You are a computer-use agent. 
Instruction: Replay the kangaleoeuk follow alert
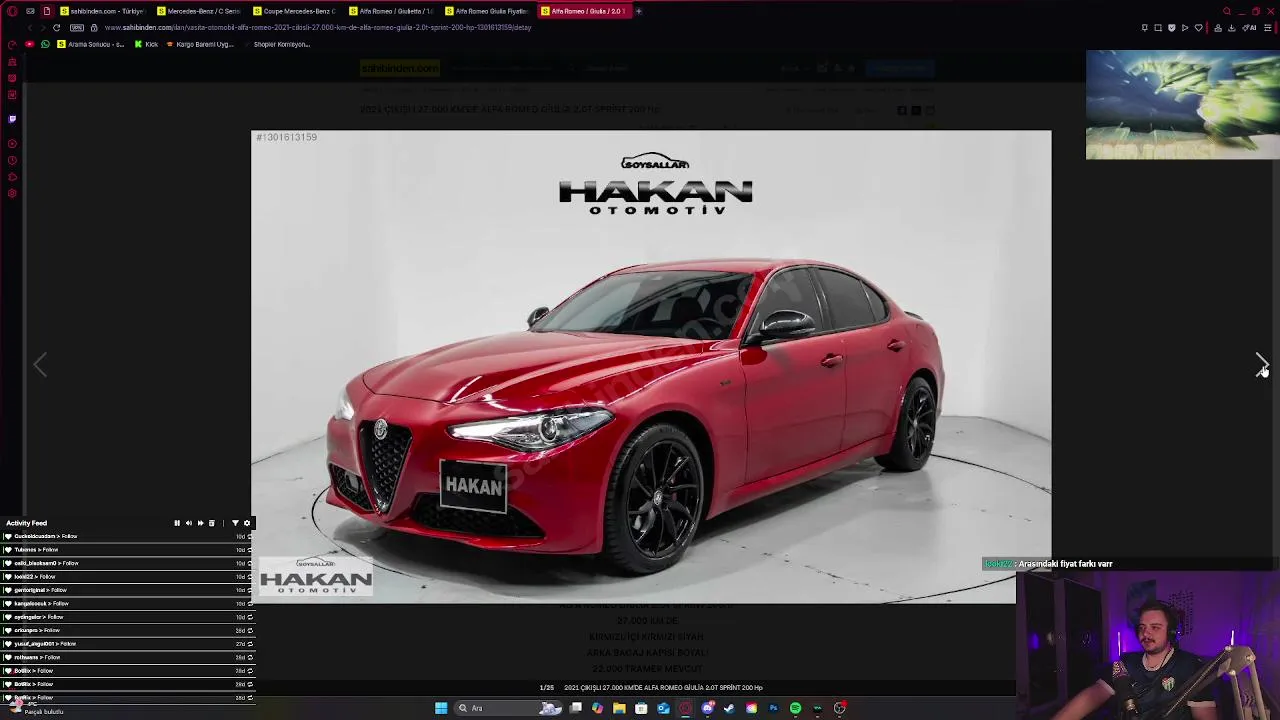pos(250,604)
